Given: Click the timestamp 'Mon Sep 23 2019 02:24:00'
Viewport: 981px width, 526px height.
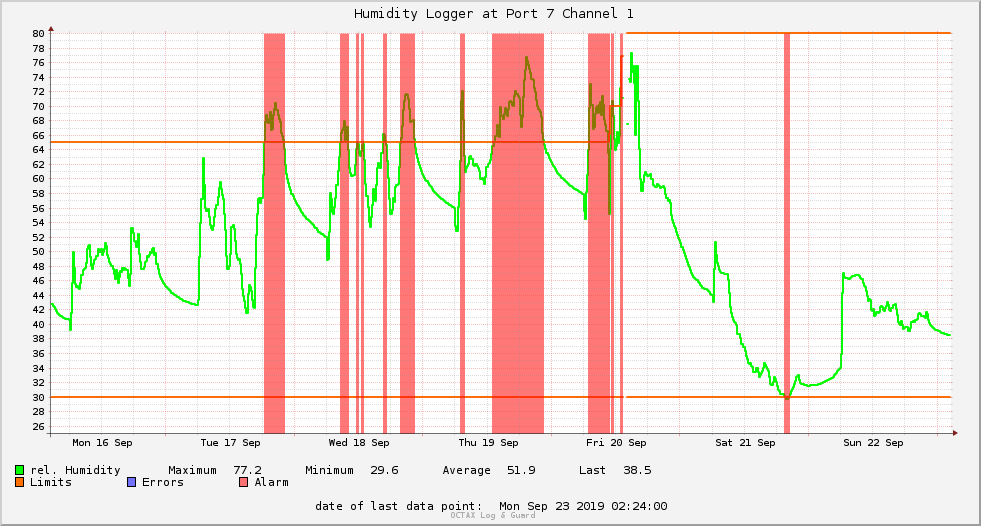Looking at the screenshot, I should pos(583,506).
